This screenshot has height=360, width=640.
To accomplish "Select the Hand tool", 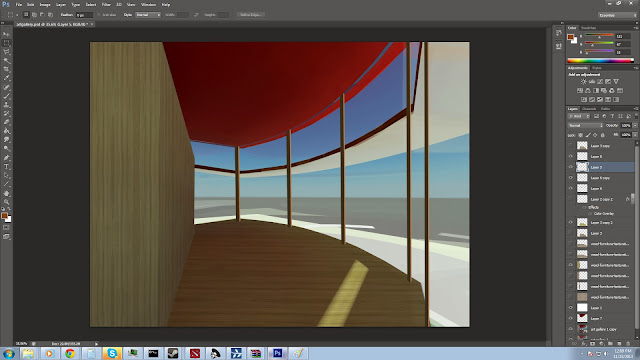I will [6, 193].
